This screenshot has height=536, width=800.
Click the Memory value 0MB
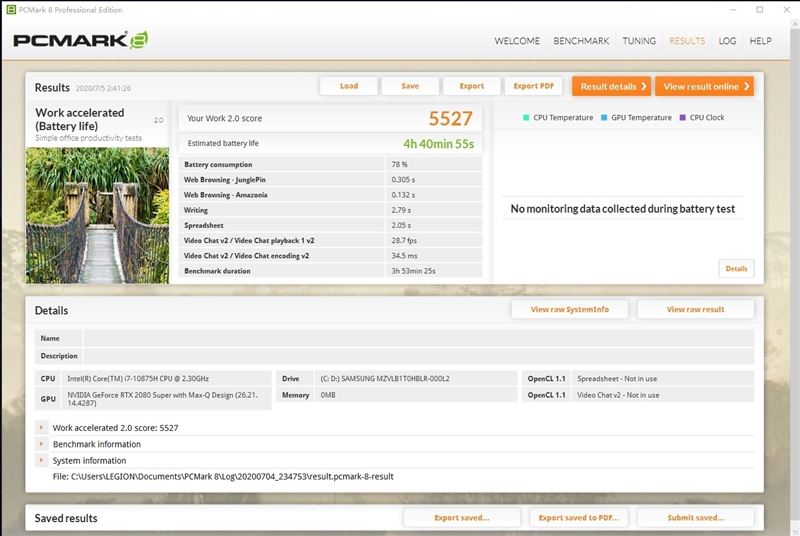click(328, 395)
